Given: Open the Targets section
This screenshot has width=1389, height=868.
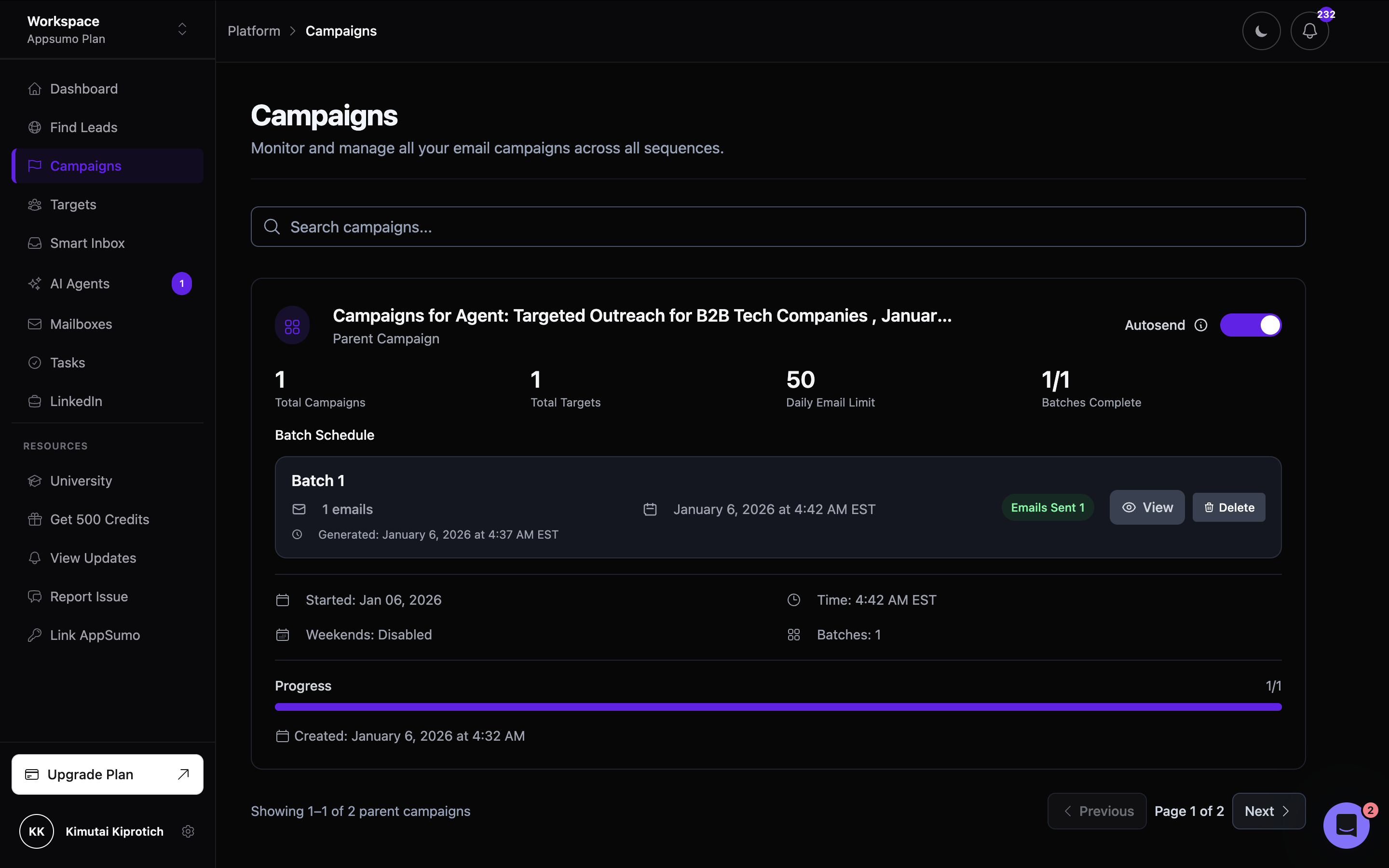Looking at the screenshot, I should [73, 204].
